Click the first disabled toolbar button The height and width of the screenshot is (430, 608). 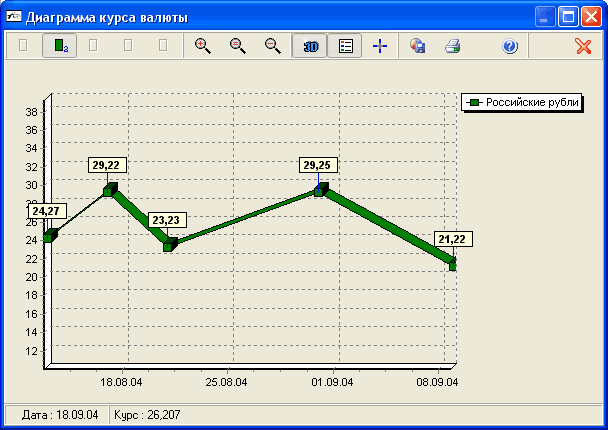[x=24, y=46]
